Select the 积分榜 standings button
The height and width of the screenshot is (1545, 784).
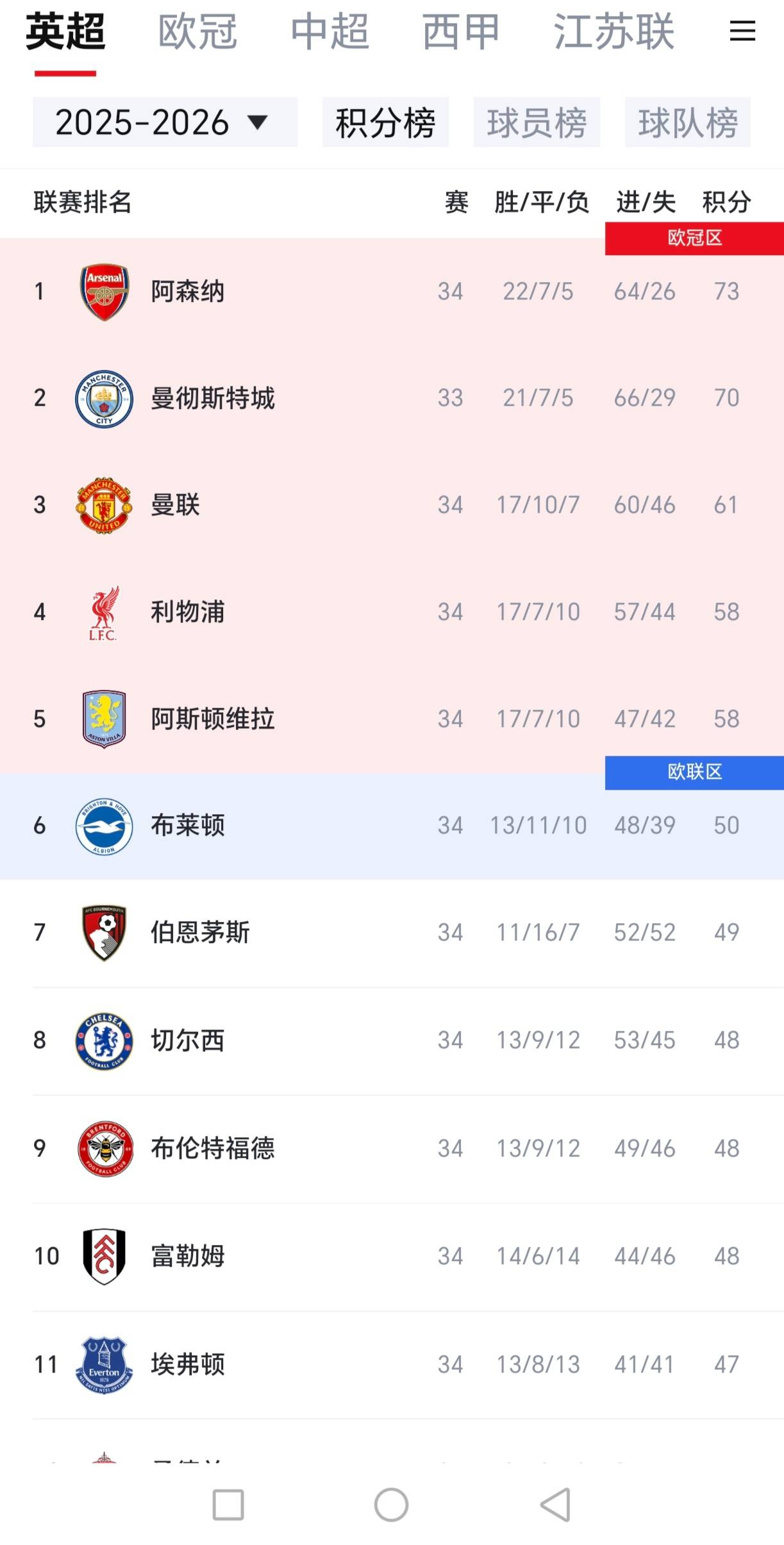click(x=385, y=122)
